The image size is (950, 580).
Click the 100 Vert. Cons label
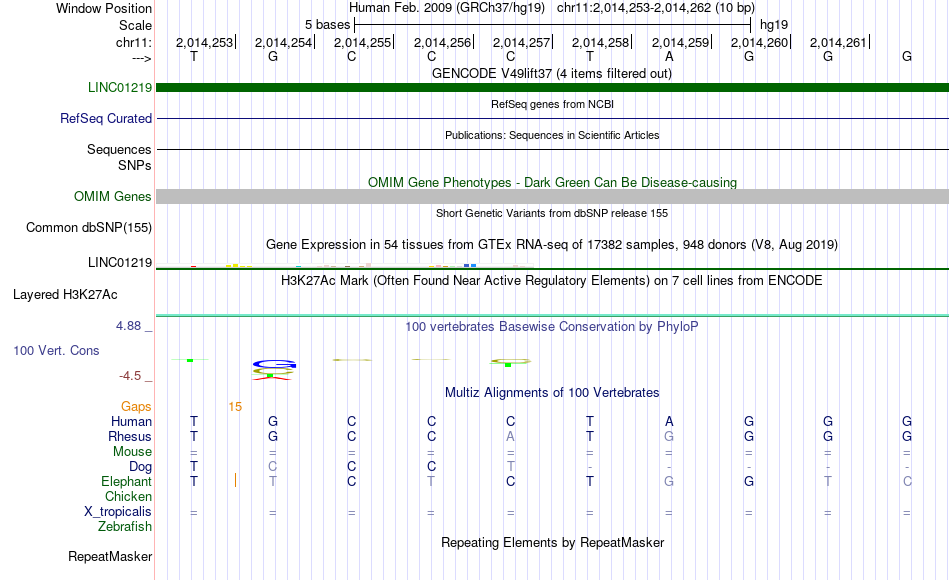56,350
